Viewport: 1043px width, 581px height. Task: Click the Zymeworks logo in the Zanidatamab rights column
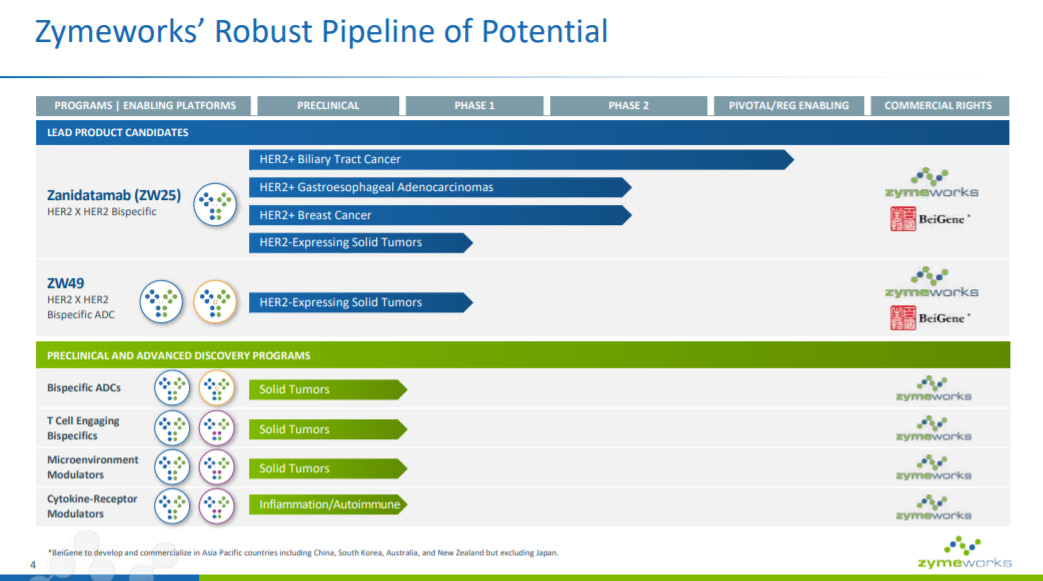[931, 183]
